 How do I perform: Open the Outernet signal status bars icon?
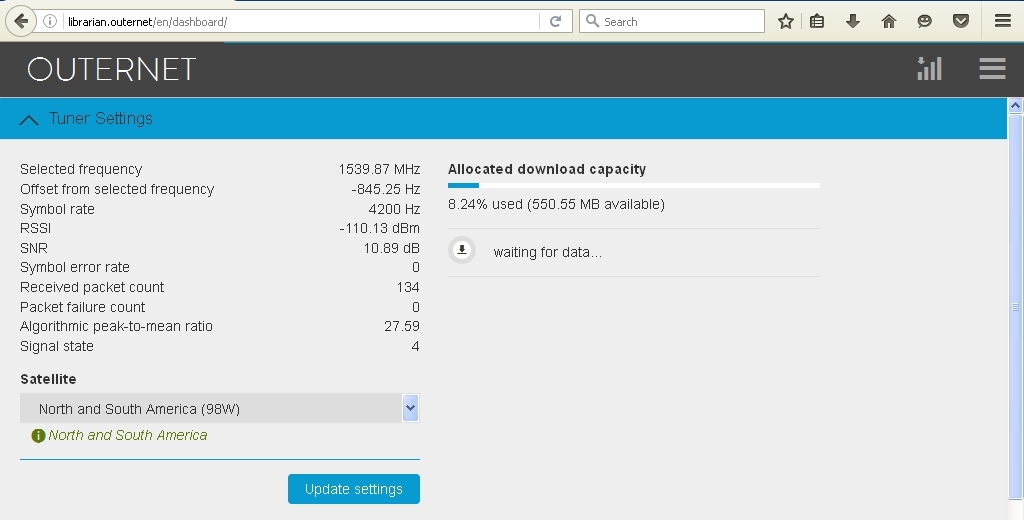coord(929,68)
